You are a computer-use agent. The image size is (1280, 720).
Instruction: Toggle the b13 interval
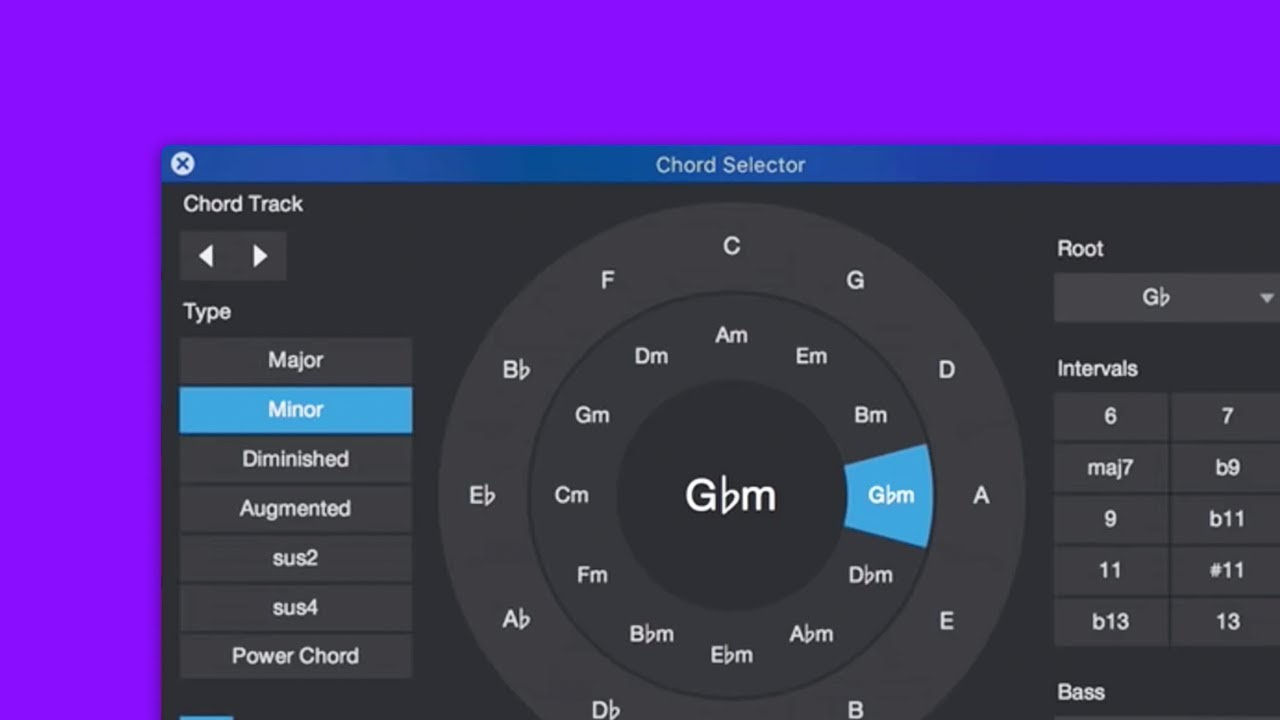(1110, 622)
